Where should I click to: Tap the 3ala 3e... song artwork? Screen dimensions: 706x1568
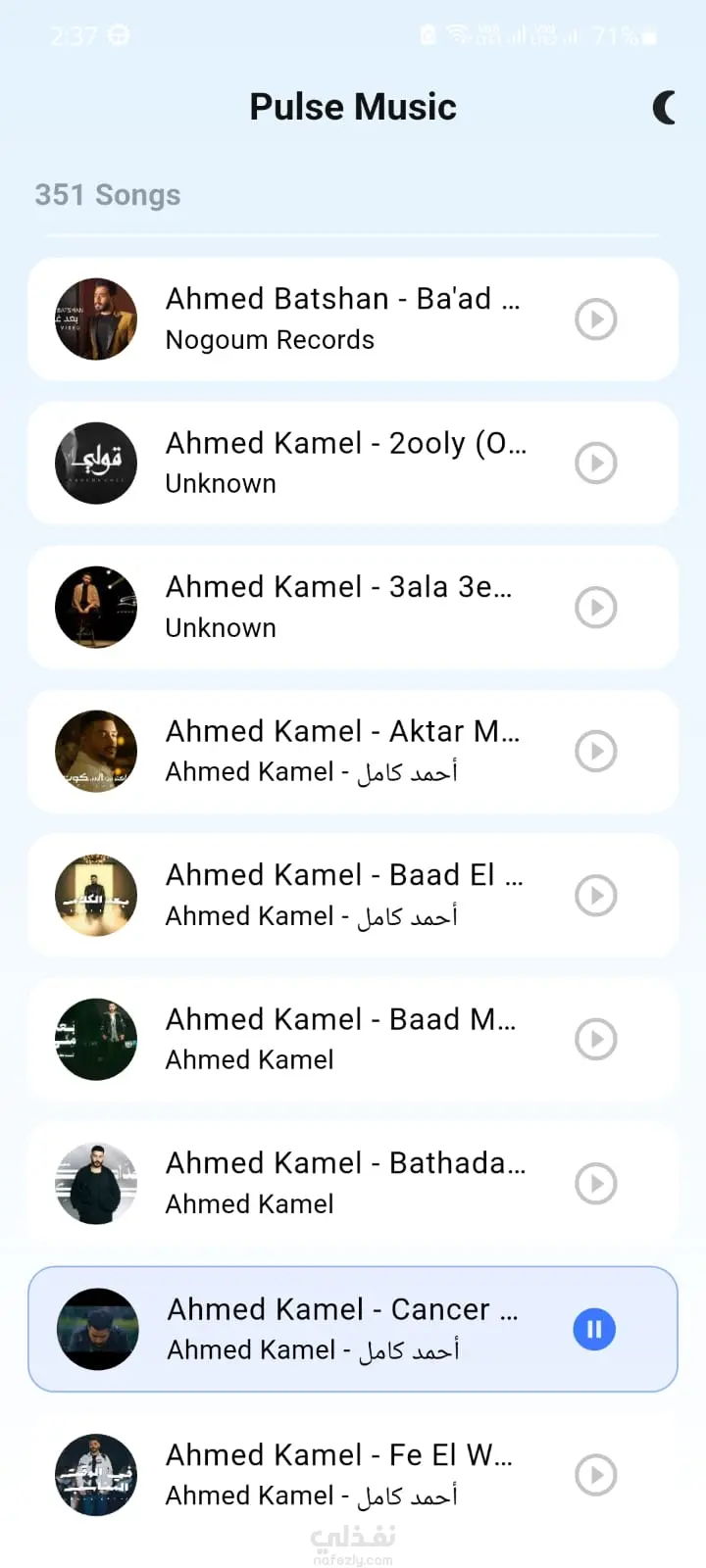pyautogui.click(x=96, y=608)
